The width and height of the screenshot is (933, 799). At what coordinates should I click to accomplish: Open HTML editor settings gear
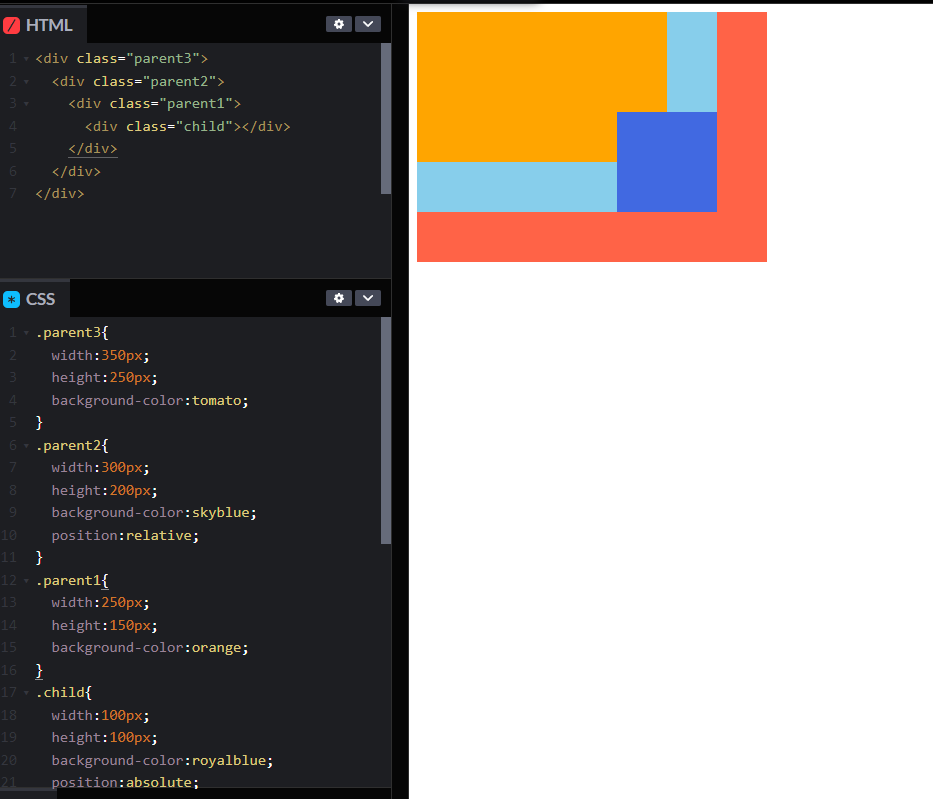point(339,24)
